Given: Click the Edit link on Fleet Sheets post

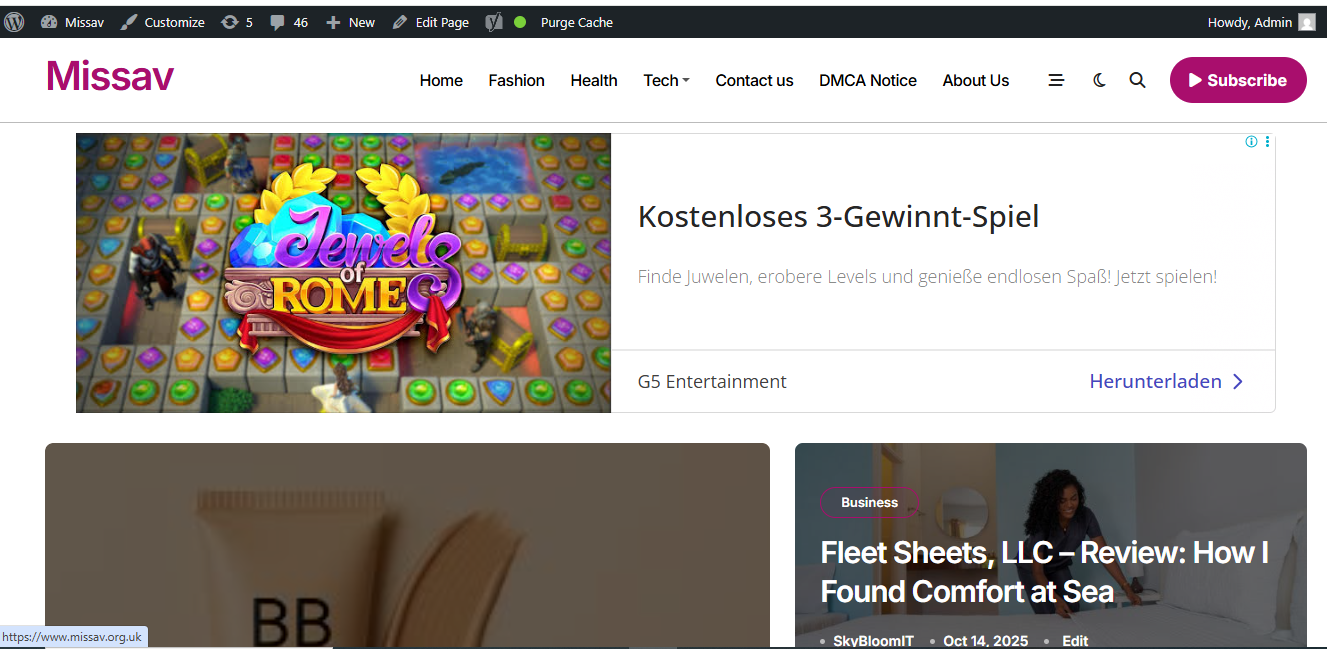Looking at the screenshot, I should (1075, 641).
